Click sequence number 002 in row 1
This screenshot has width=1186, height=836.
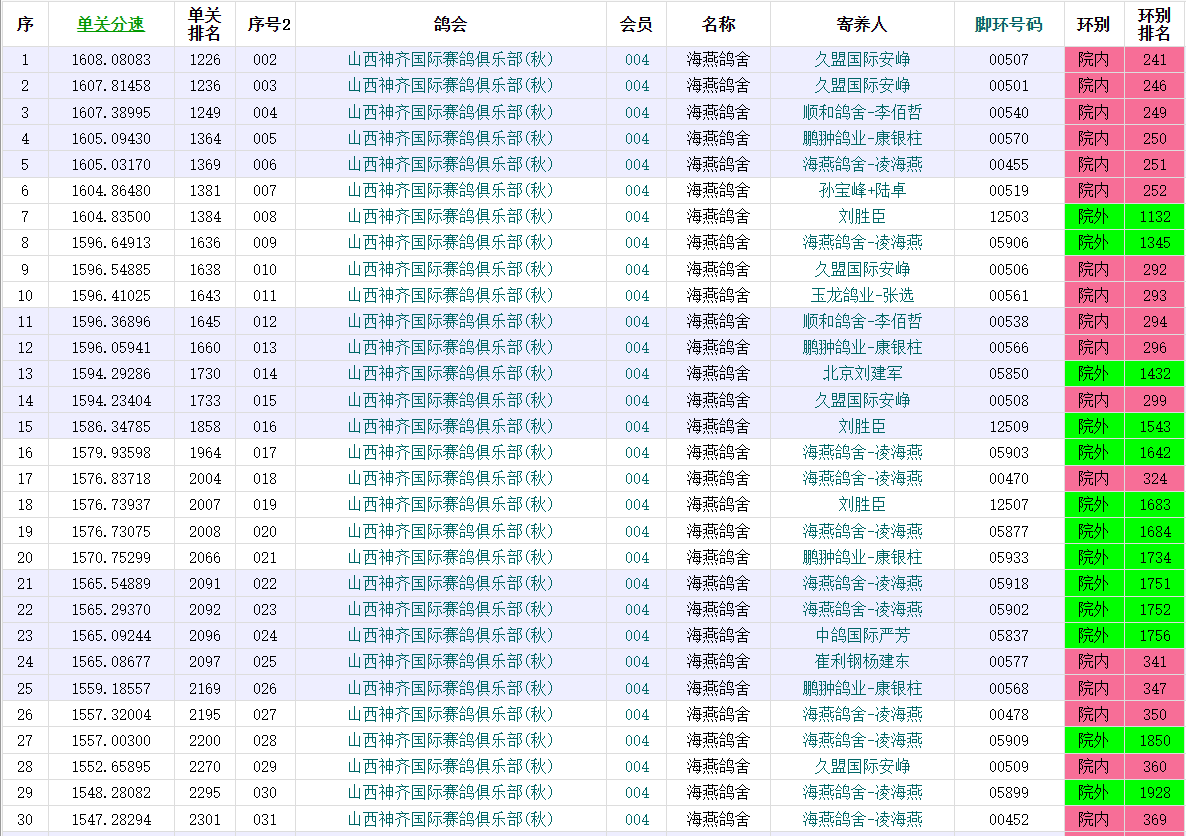pyautogui.click(x=265, y=60)
